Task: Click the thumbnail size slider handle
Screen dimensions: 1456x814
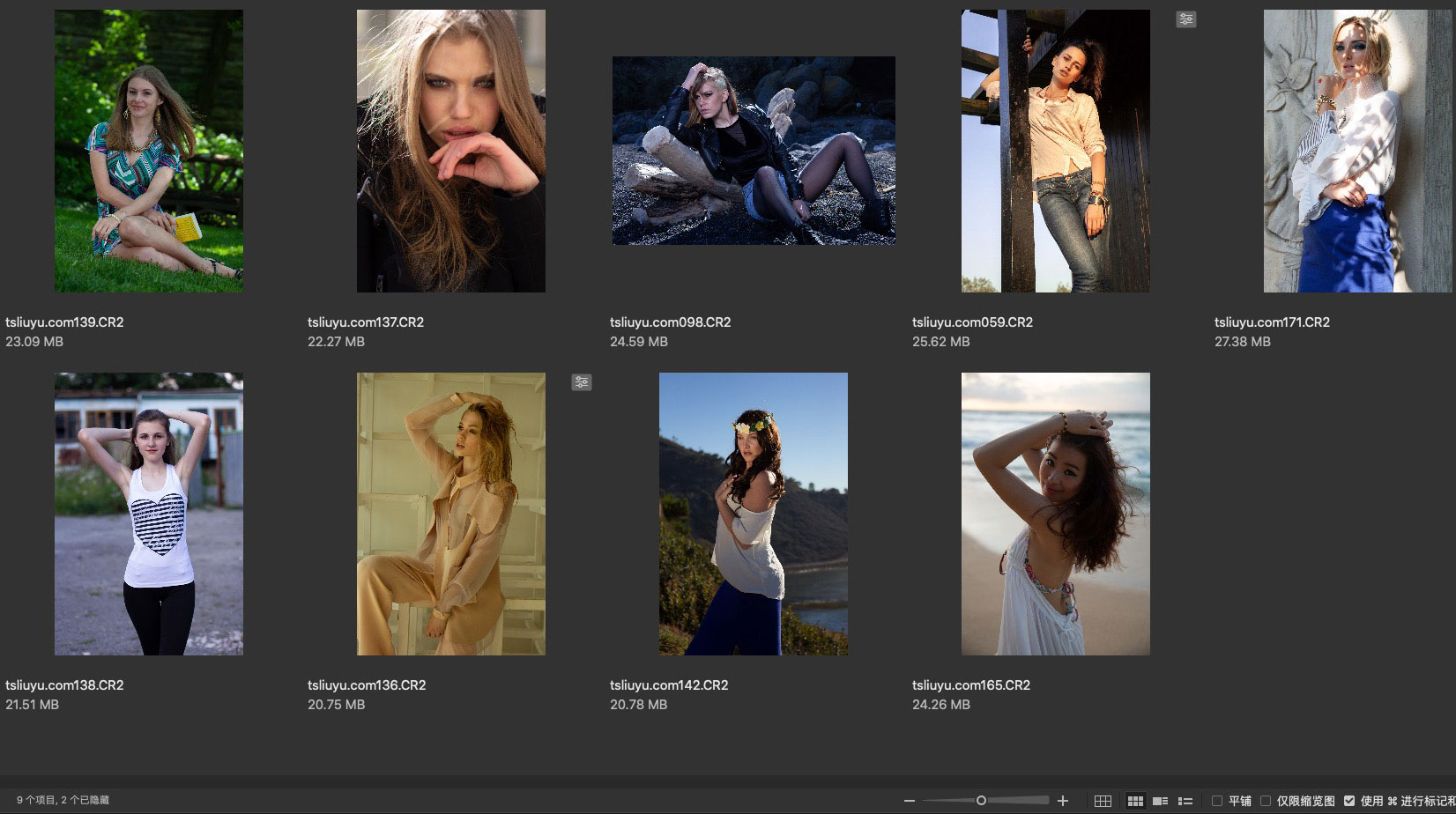Action: [981, 801]
